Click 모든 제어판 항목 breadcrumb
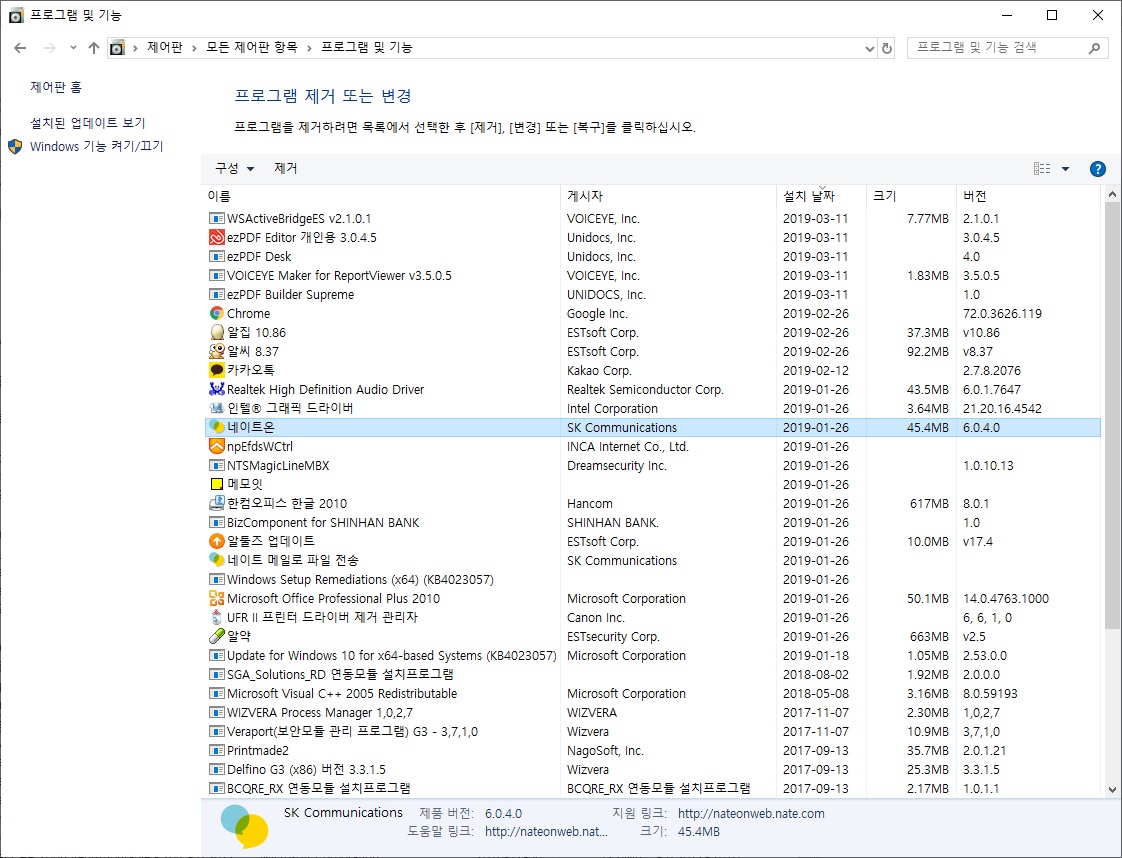This screenshot has height=858, width=1122. point(252,47)
